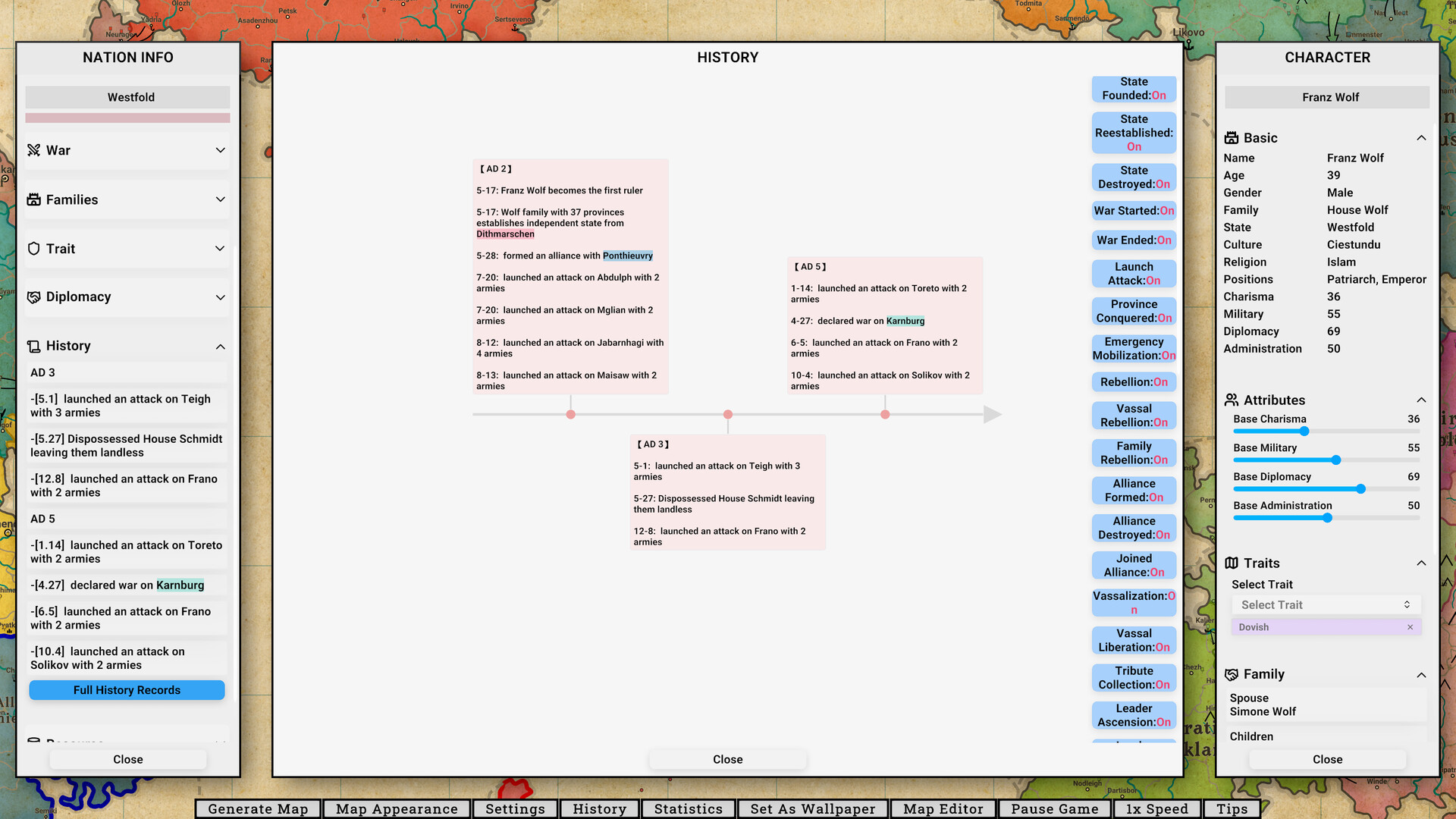This screenshot has height=819, width=1456.
Task: Click the History scroll icon in Nation Info
Action: [x=34, y=346]
